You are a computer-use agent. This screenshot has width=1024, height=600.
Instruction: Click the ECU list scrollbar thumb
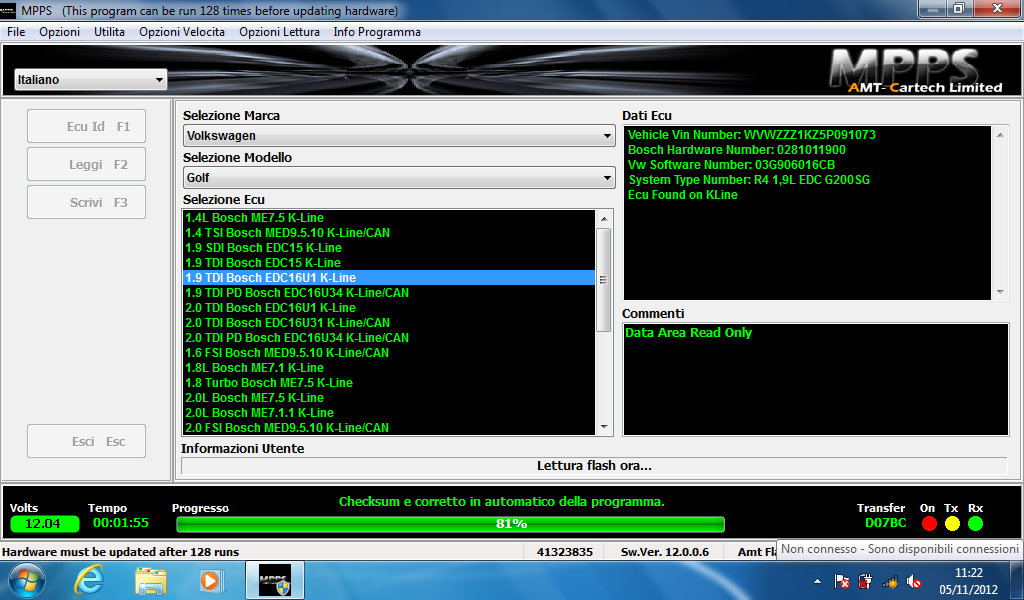coord(603,279)
